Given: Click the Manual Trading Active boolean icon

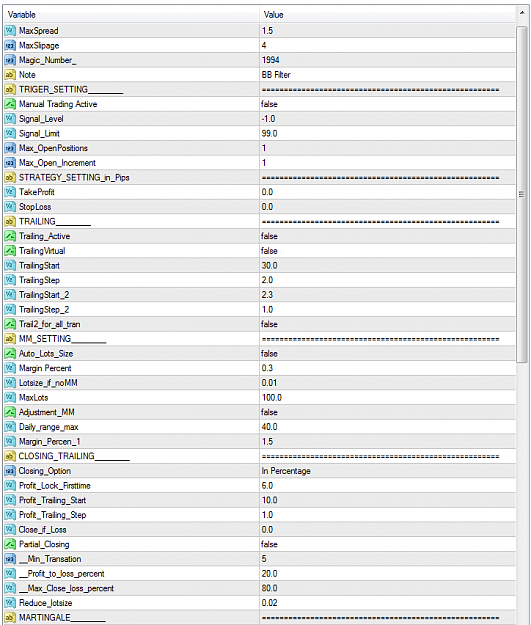Looking at the screenshot, I should click(x=10, y=104).
